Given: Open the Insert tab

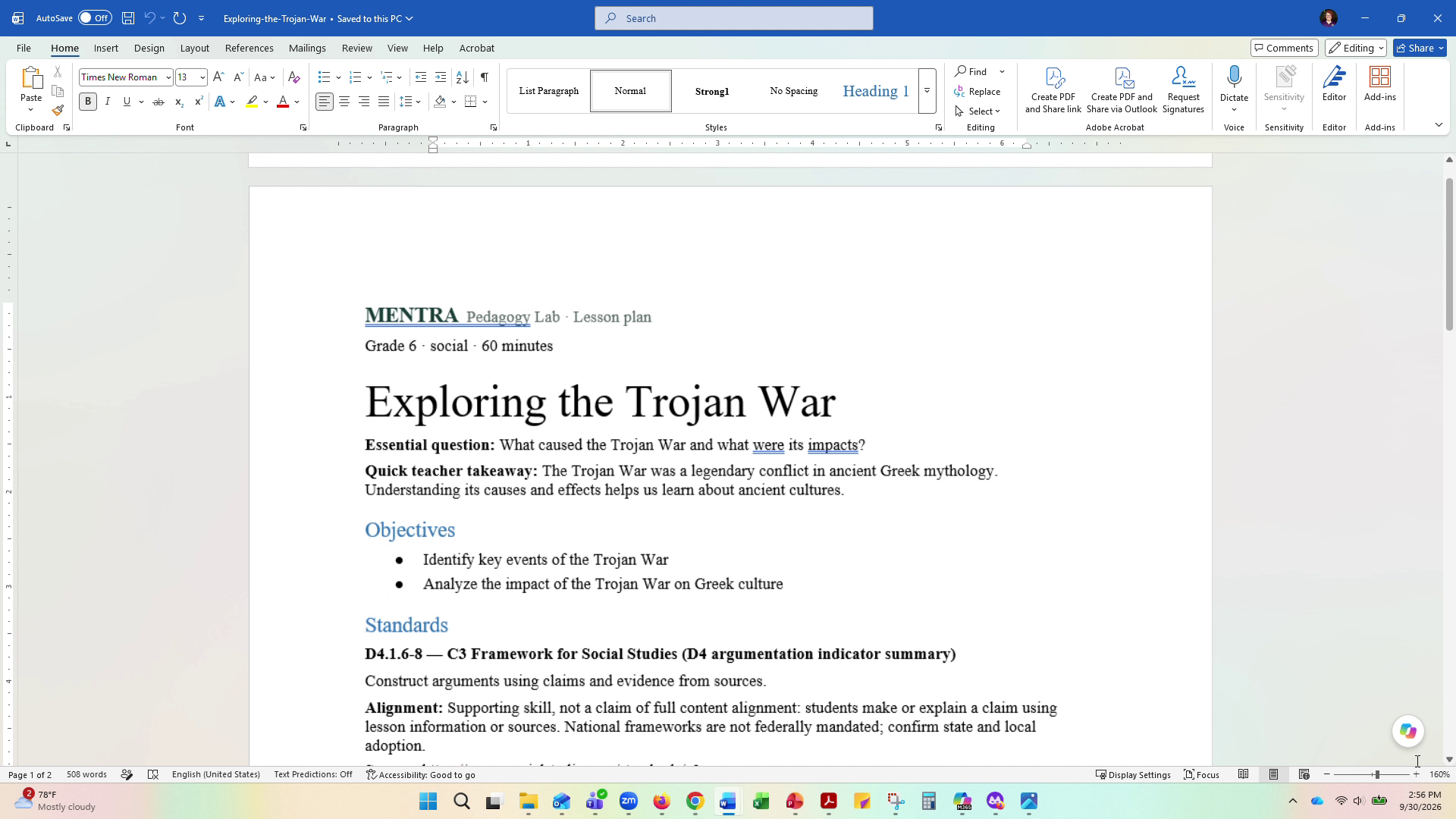Looking at the screenshot, I should point(106,48).
